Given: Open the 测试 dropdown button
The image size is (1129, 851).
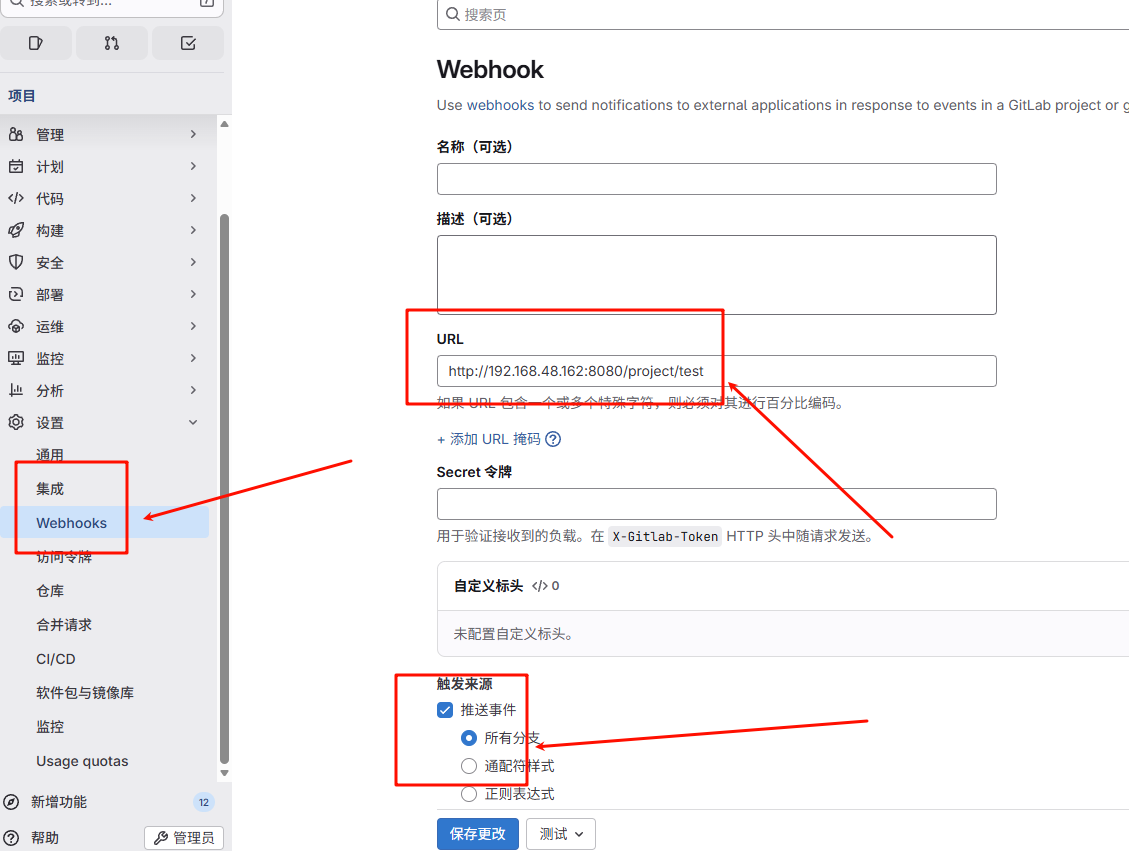Looking at the screenshot, I should pos(561,834).
